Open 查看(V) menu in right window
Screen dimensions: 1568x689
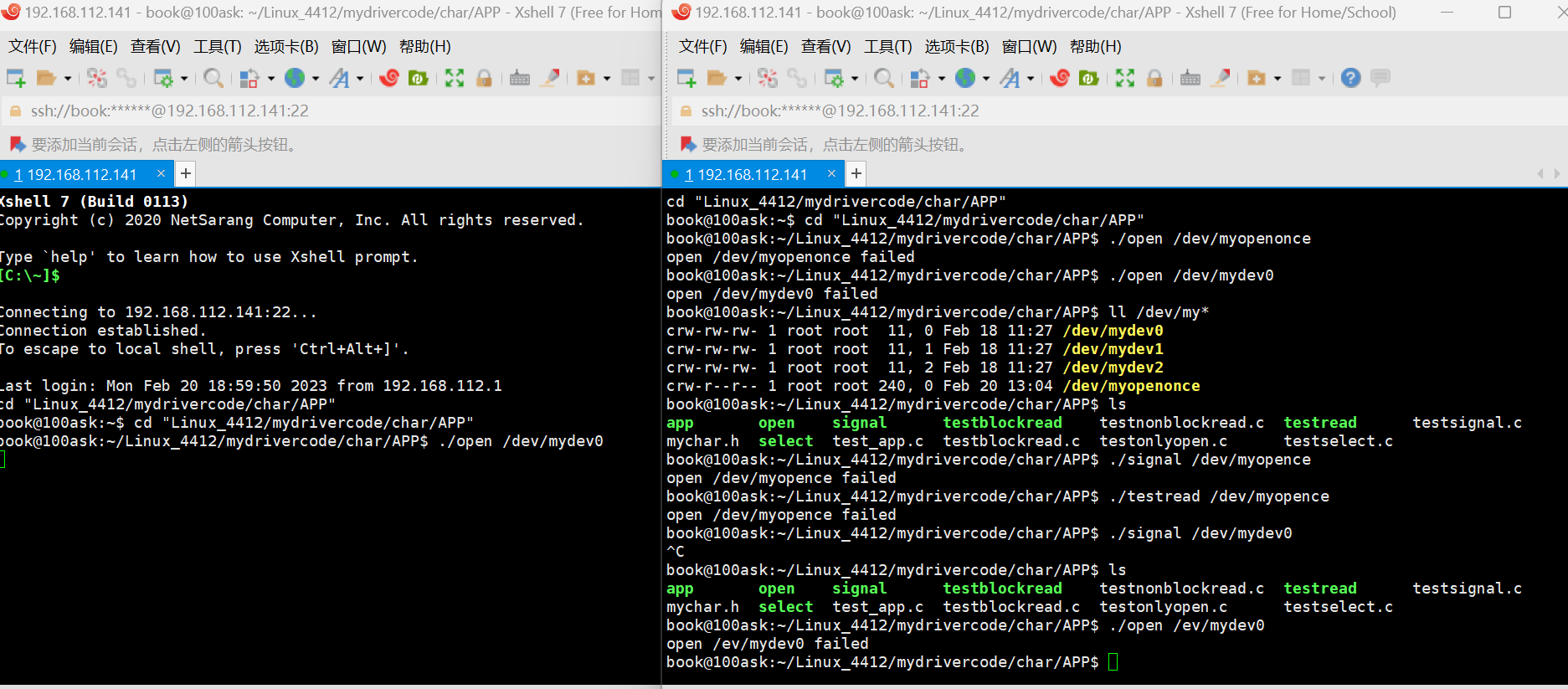(825, 47)
